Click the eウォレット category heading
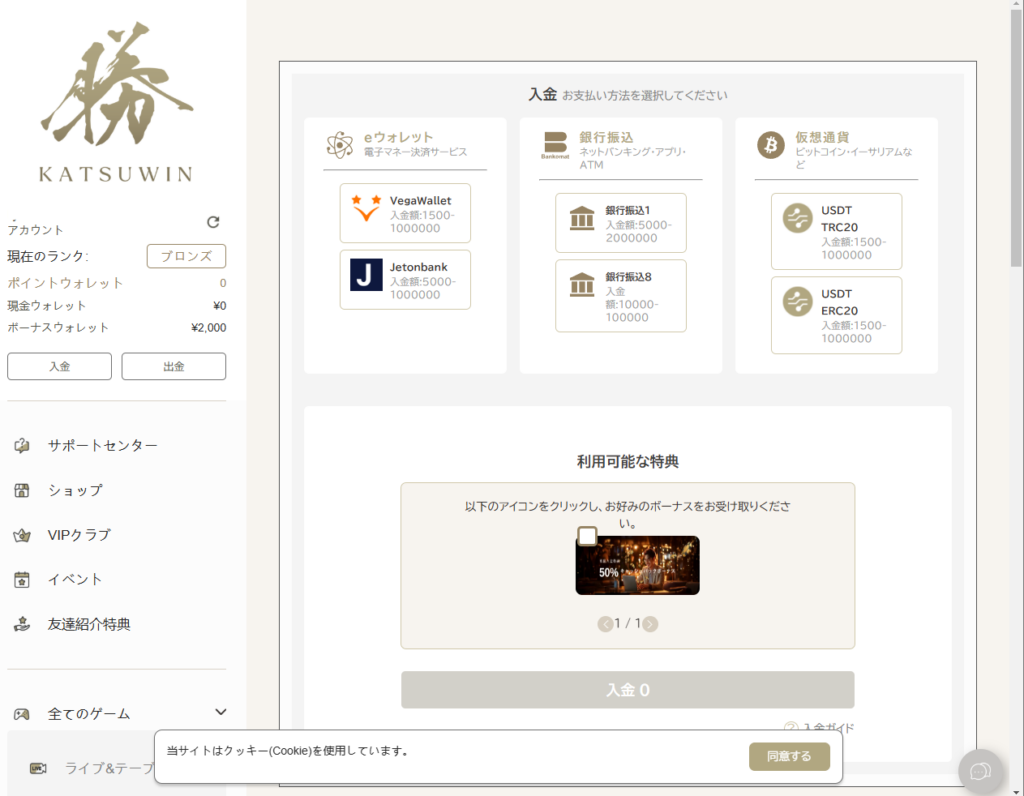Viewport: 1024px width, 796px height. click(x=398, y=137)
